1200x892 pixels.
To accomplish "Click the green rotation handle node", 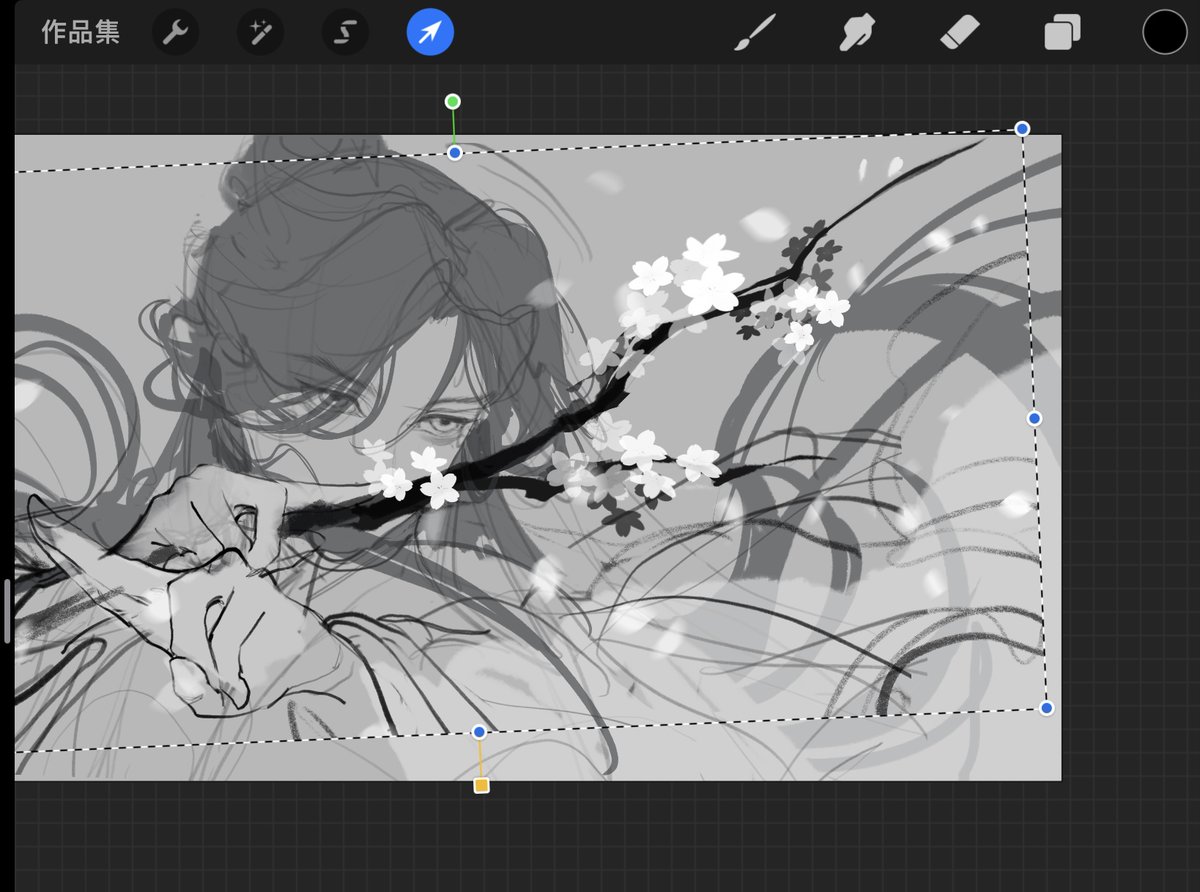I will click(452, 101).
